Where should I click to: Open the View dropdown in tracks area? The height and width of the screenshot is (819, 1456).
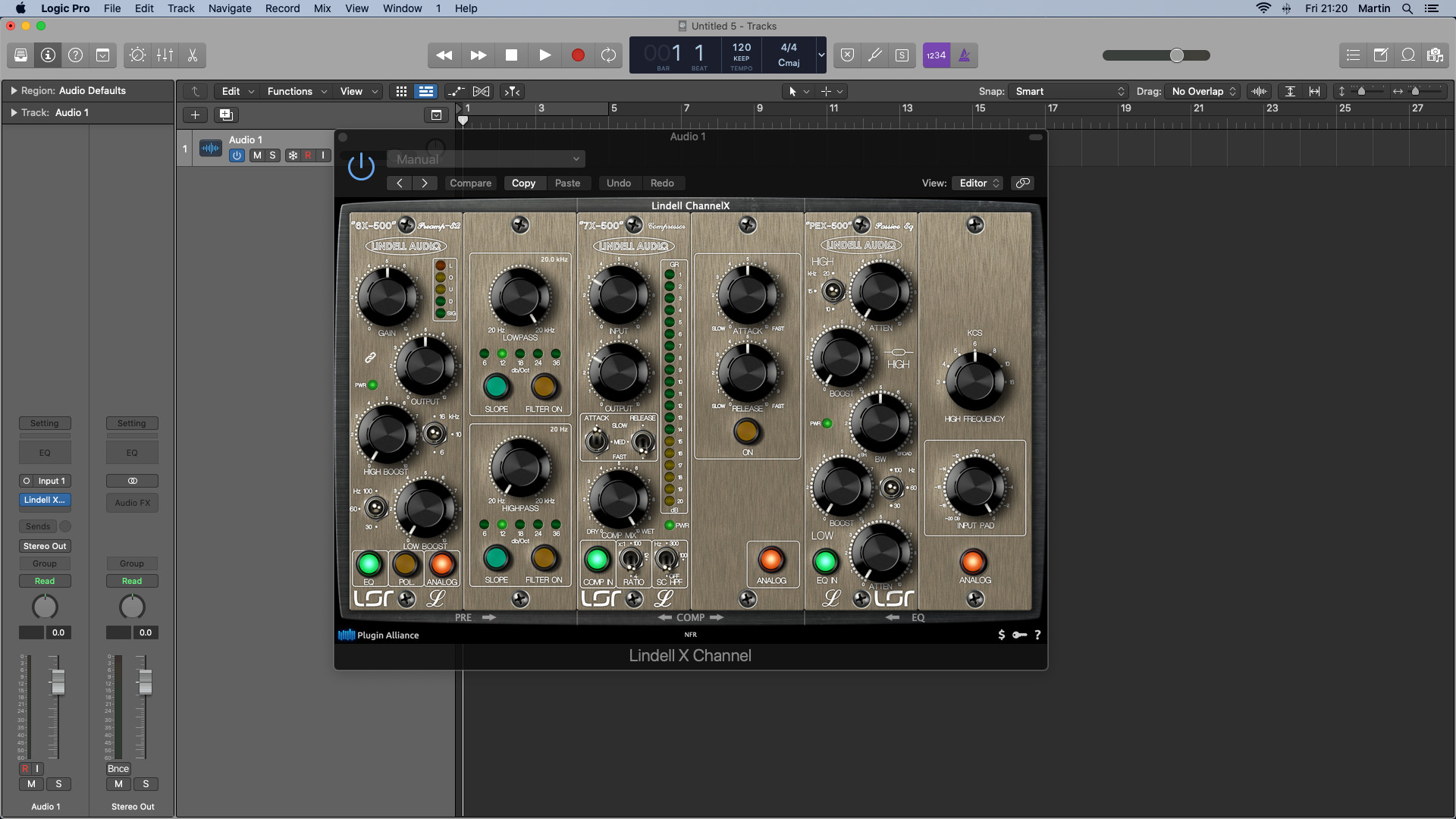coord(358,92)
